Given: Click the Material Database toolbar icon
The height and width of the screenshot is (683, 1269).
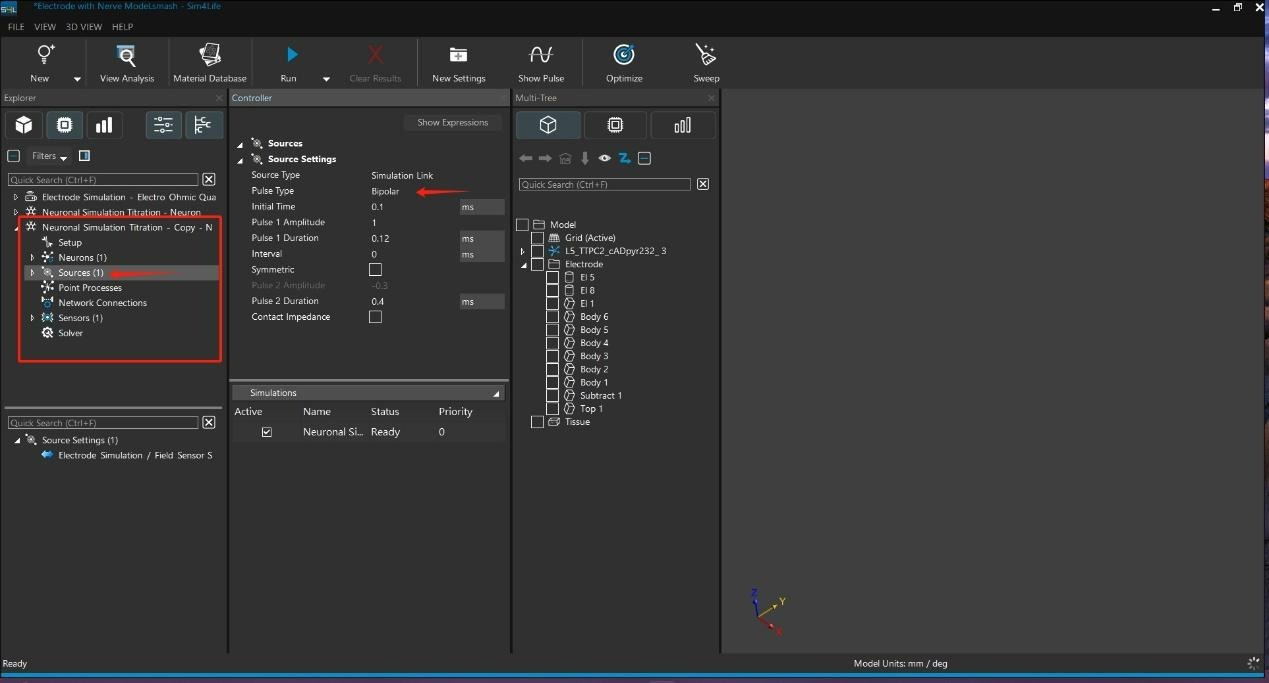Looking at the screenshot, I should pyautogui.click(x=209, y=55).
